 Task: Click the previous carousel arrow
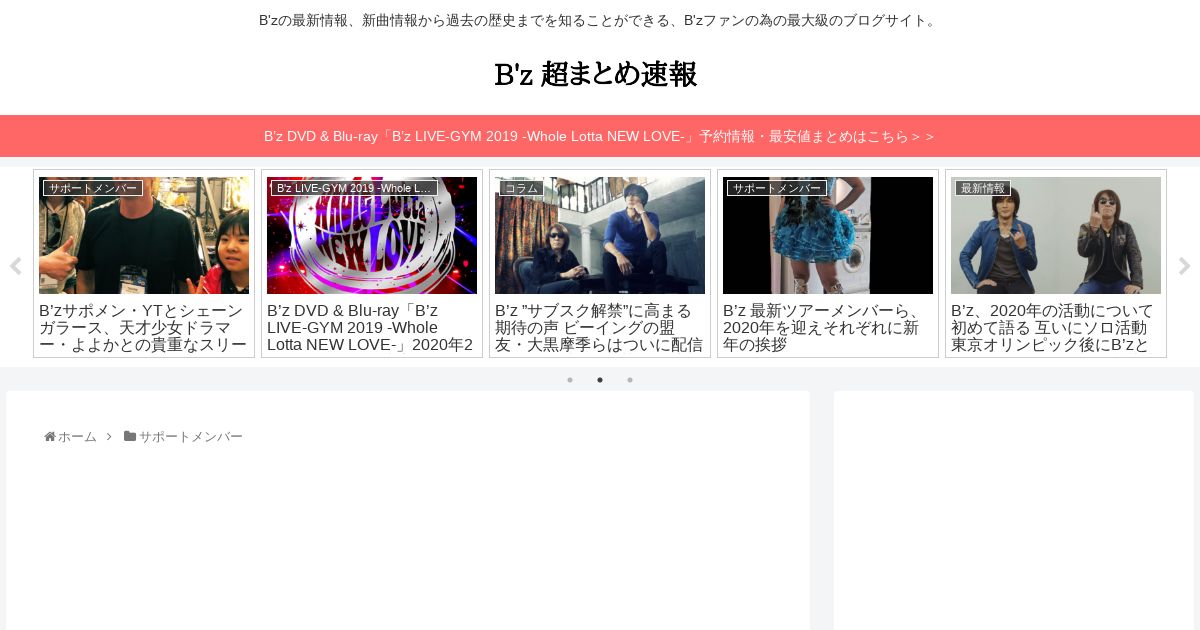click(x=15, y=266)
